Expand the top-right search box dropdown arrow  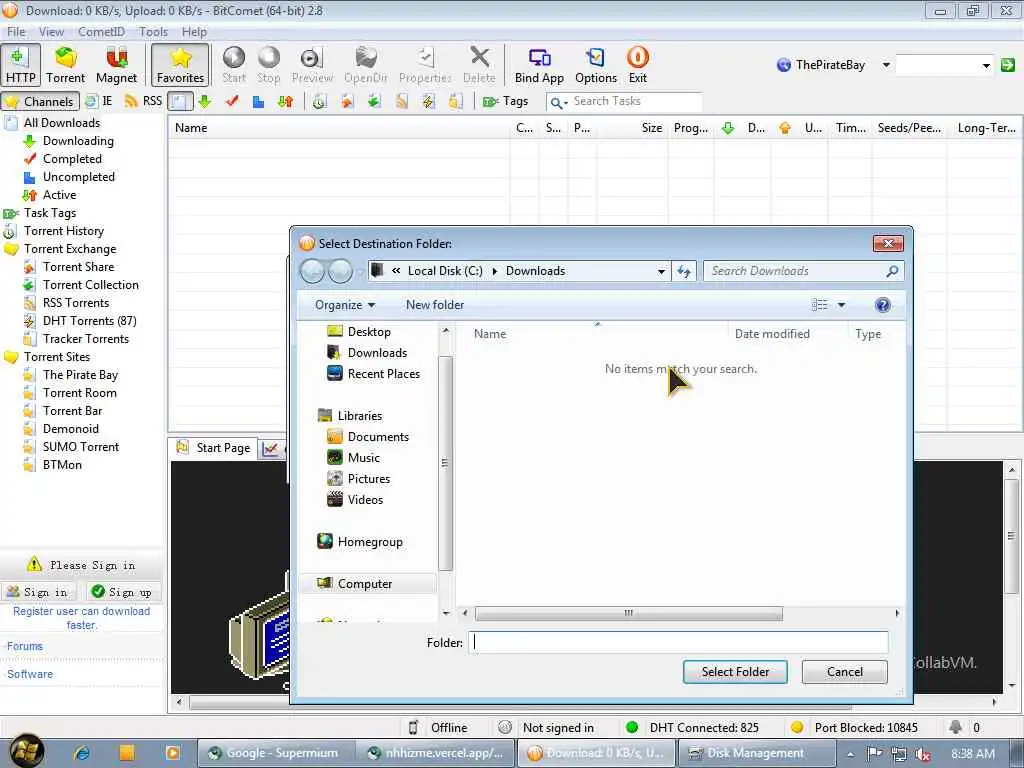986,65
